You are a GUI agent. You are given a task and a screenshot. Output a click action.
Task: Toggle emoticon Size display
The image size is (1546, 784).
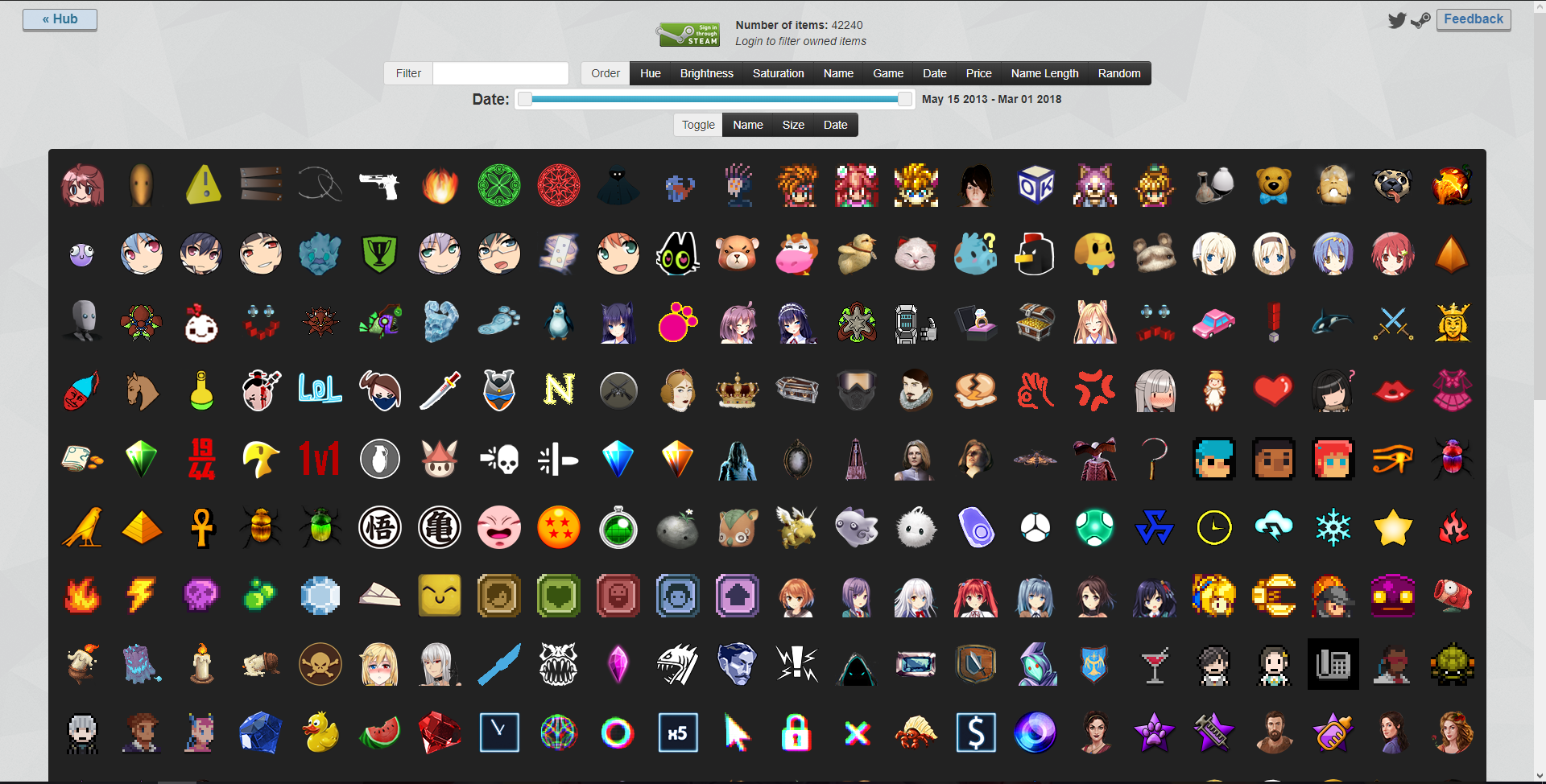click(793, 125)
